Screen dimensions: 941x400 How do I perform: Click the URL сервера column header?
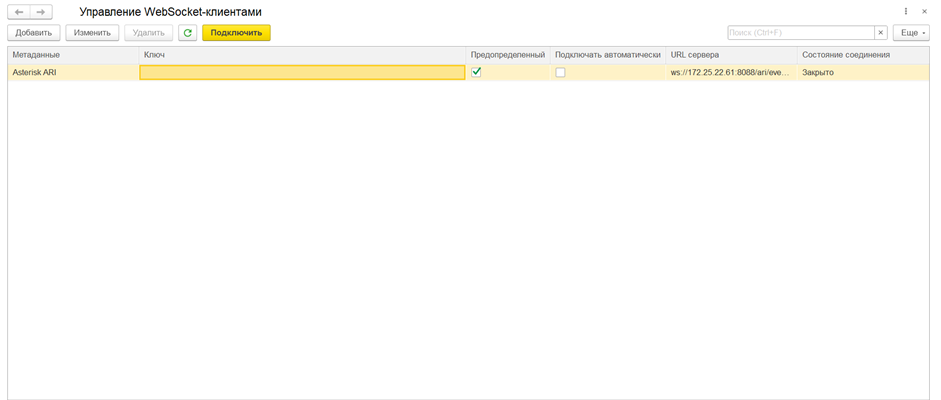pos(730,54)
